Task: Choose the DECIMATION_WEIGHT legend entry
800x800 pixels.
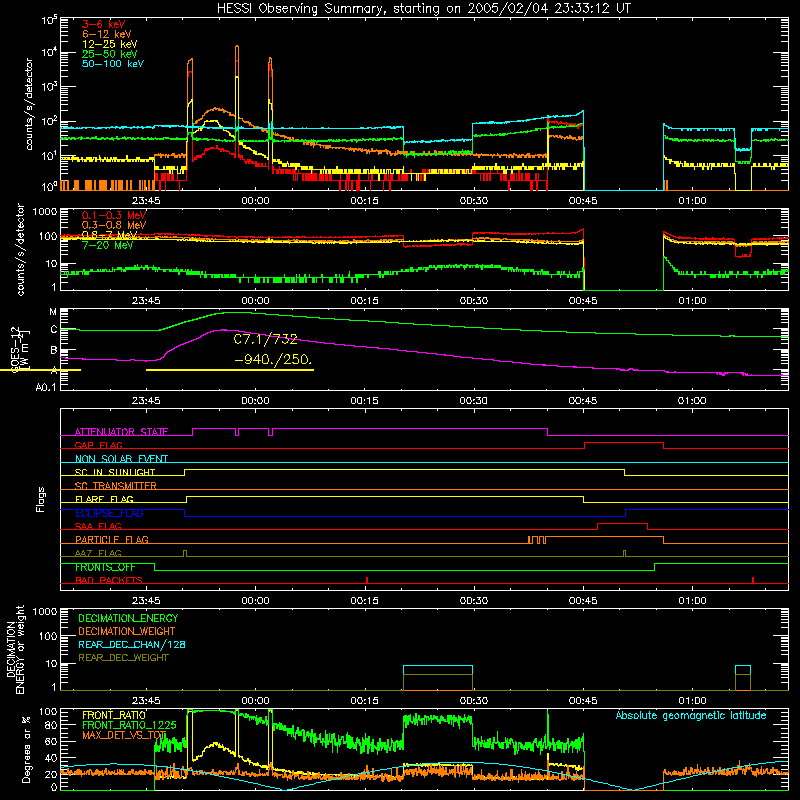Action: pyautogui.click(x=127, y=631)
